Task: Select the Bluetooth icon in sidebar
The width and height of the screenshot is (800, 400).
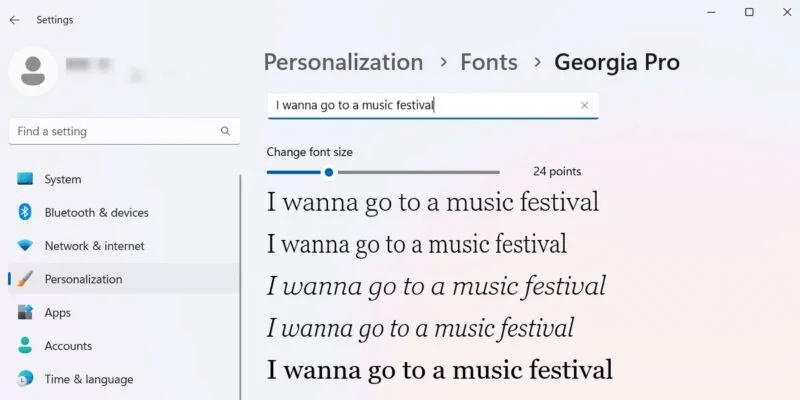Action: click(x=24, y=212)
